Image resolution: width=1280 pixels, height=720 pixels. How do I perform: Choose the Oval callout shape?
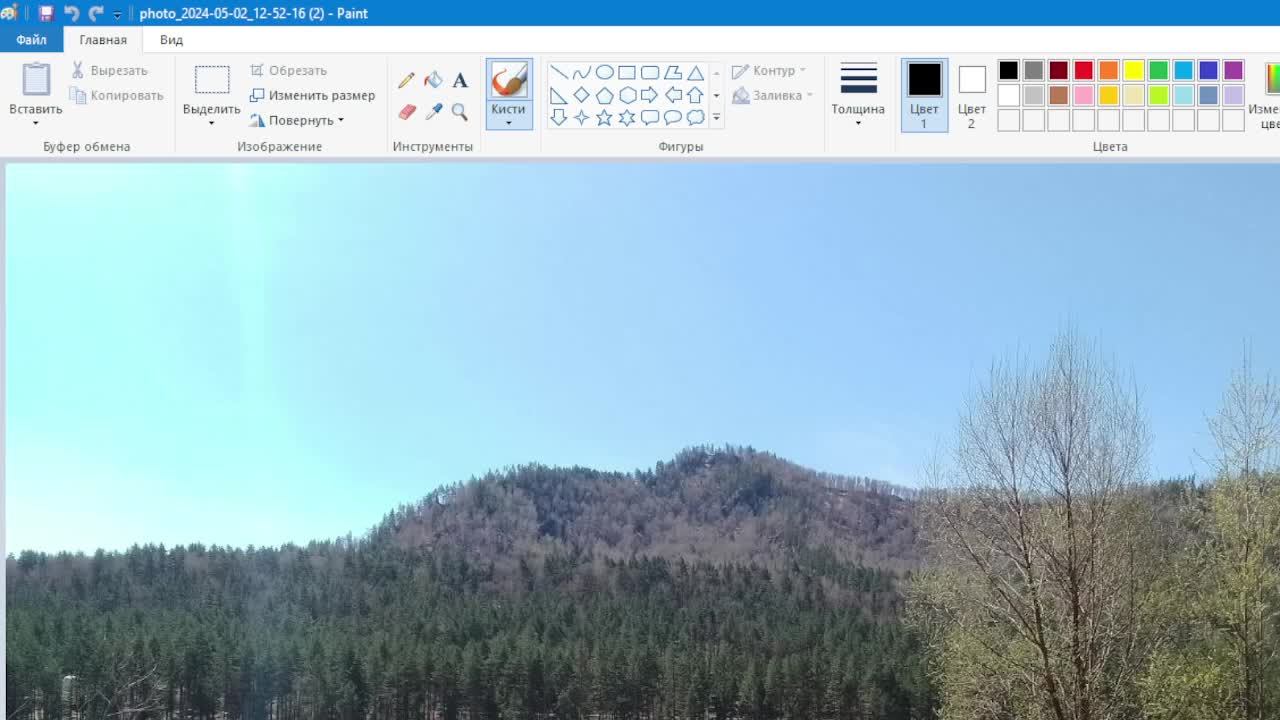click(x=673, y=118)
